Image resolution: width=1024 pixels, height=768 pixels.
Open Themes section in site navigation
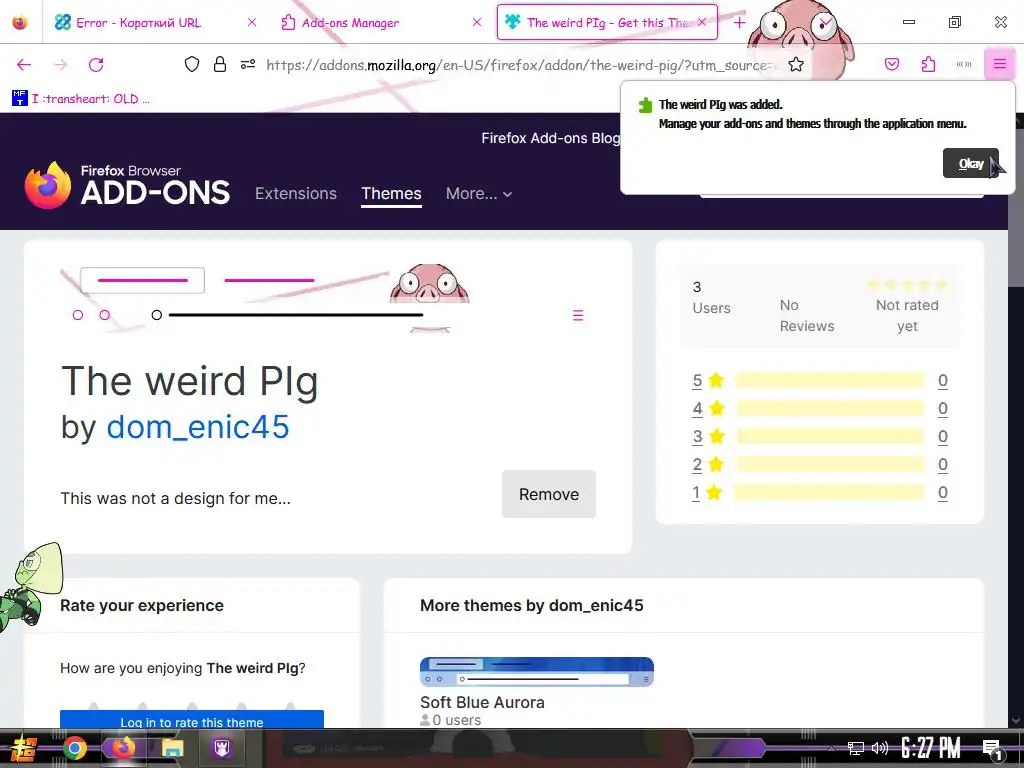(391, 193)
